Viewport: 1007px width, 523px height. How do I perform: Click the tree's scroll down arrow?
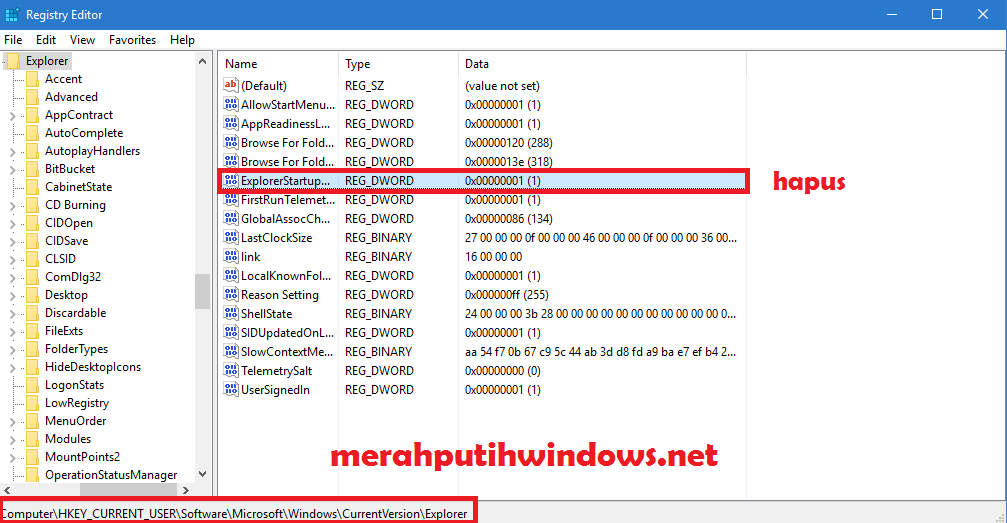coord(202,474)
